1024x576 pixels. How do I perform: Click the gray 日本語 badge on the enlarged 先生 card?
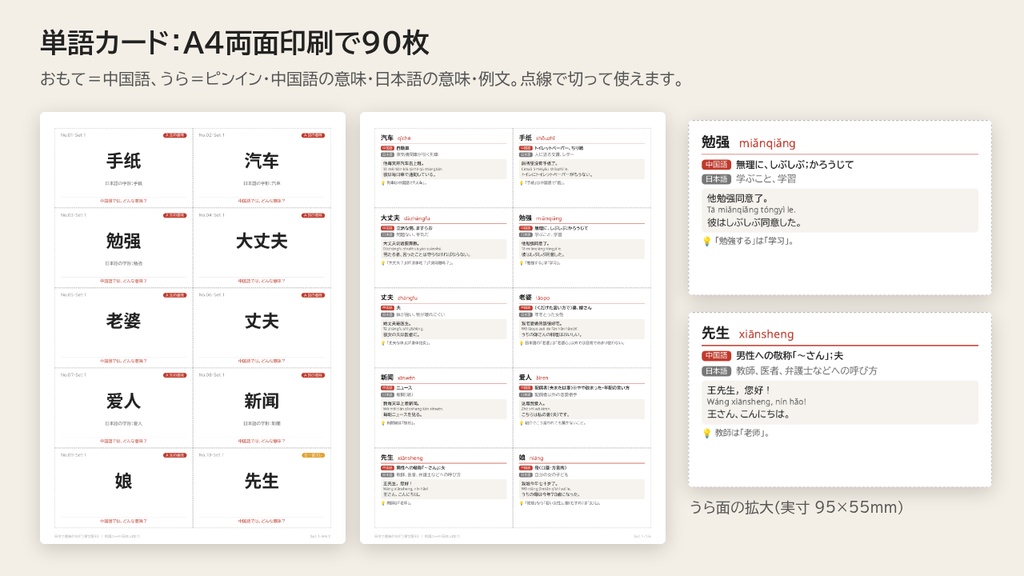(716, 371)
